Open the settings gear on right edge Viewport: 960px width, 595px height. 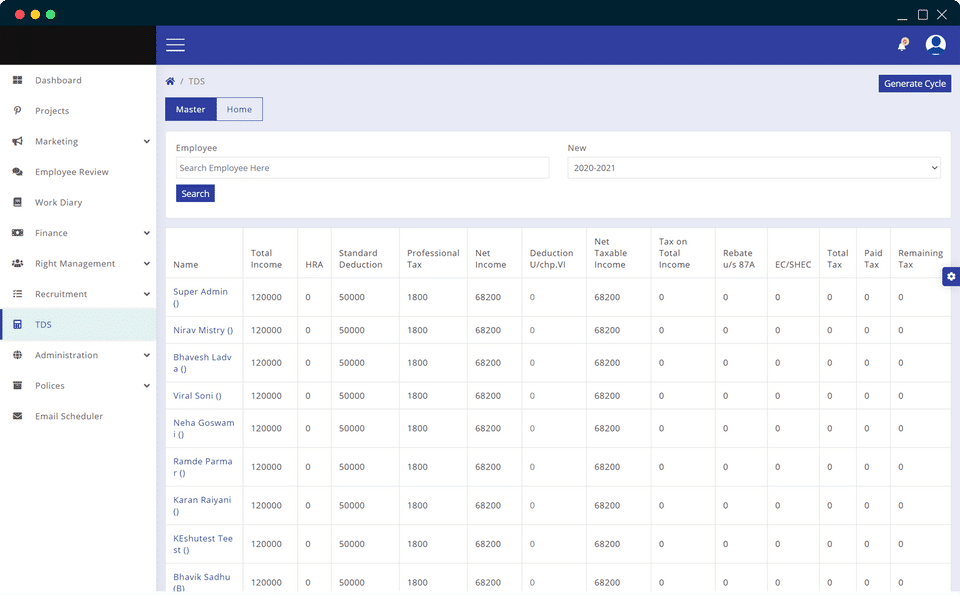(951, 277)
